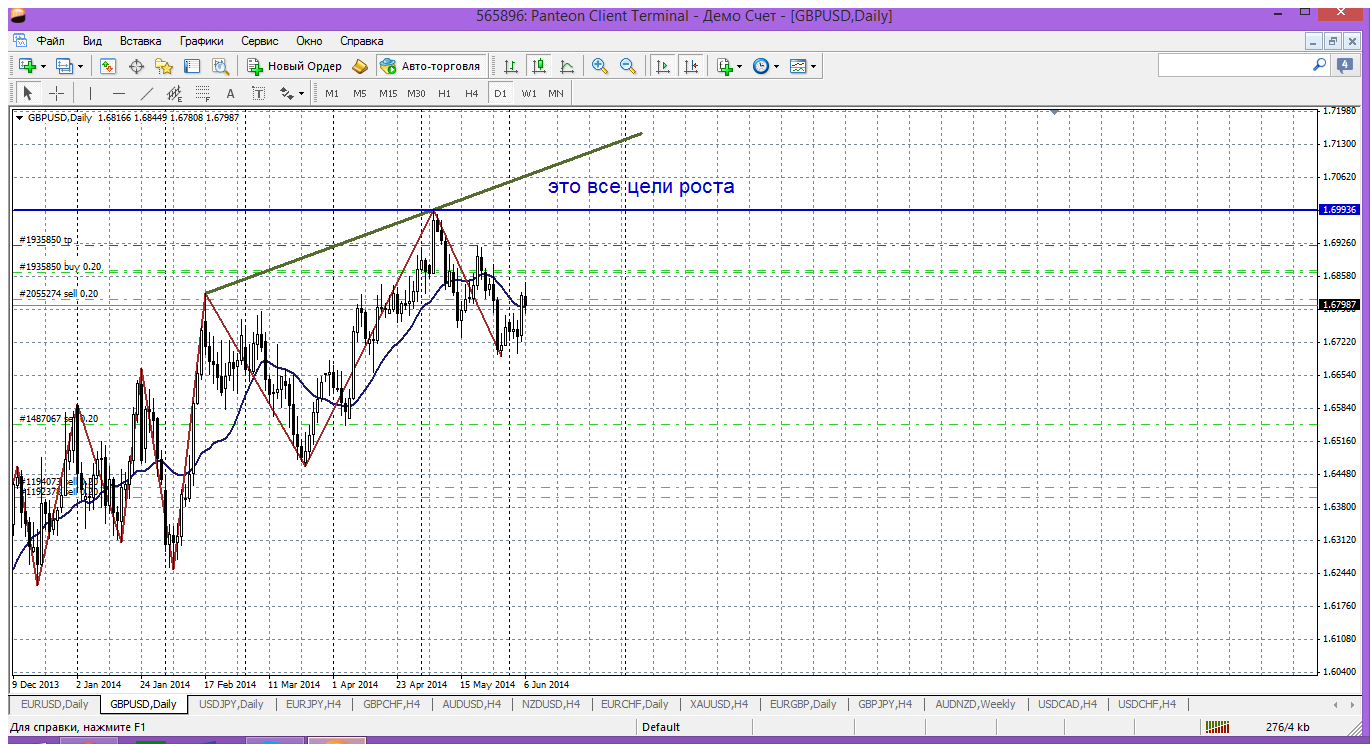Select the Equidistant Channel tool

174,93
